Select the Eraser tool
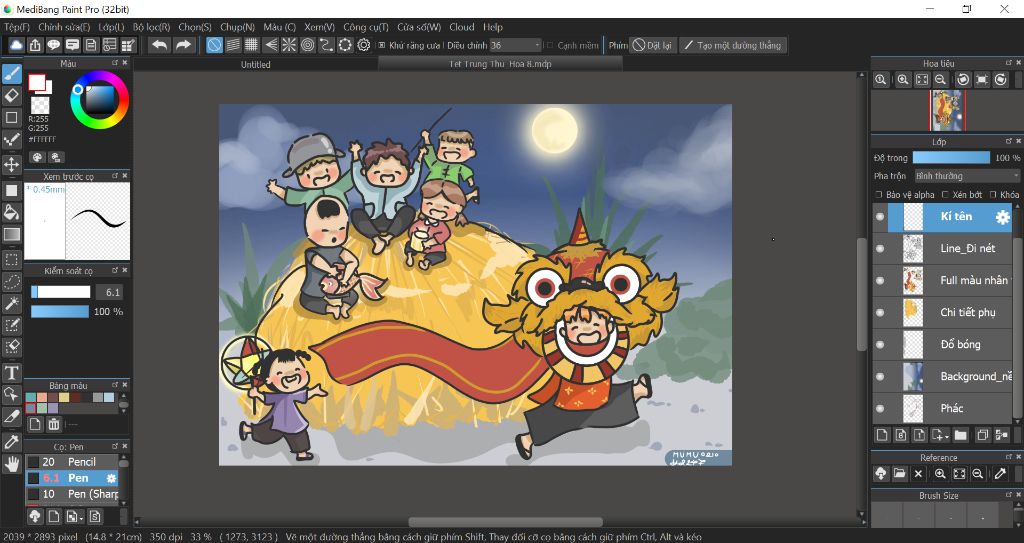 (x=12, y=95)
